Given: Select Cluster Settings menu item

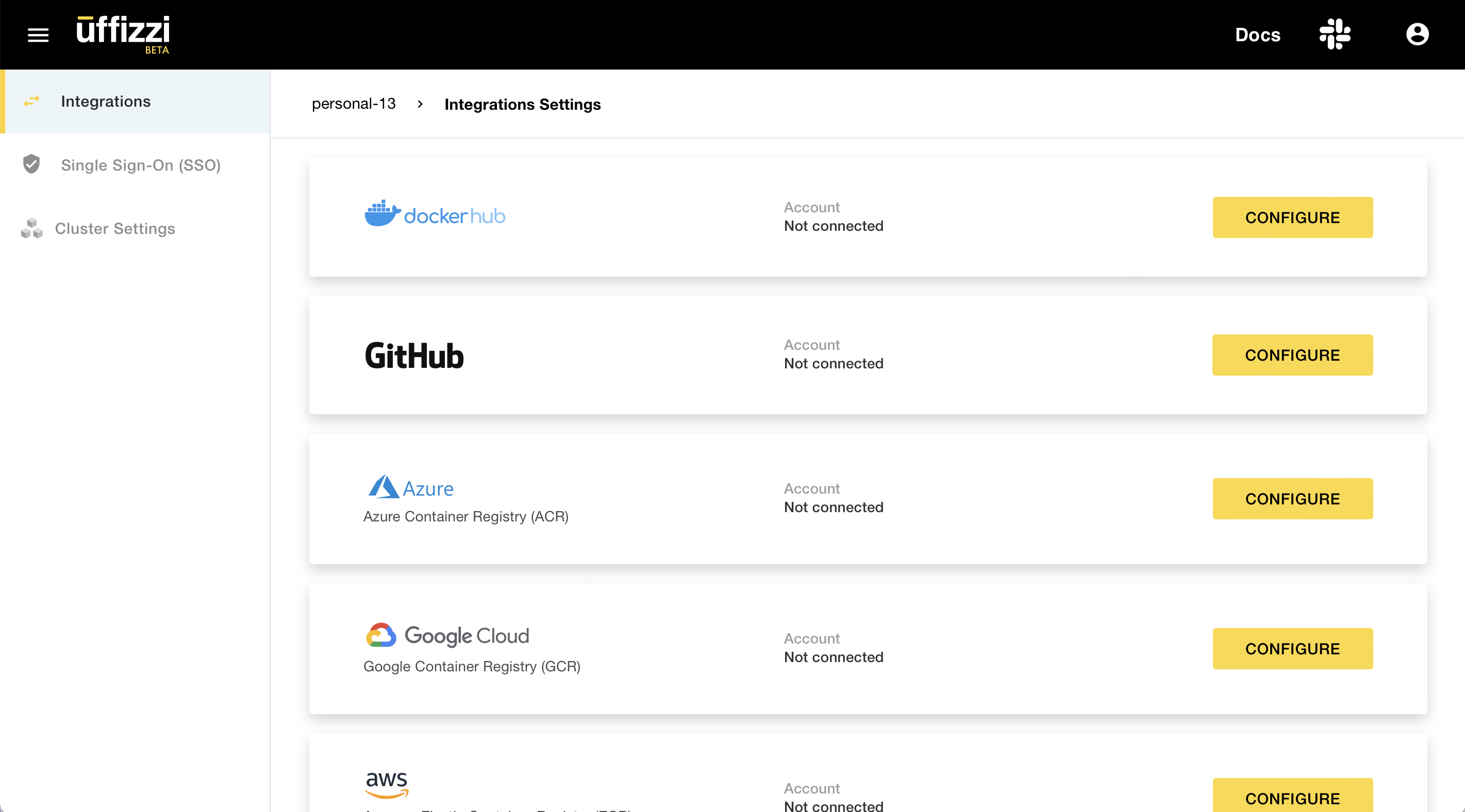Looking at the screenshot, I should 115,229.
